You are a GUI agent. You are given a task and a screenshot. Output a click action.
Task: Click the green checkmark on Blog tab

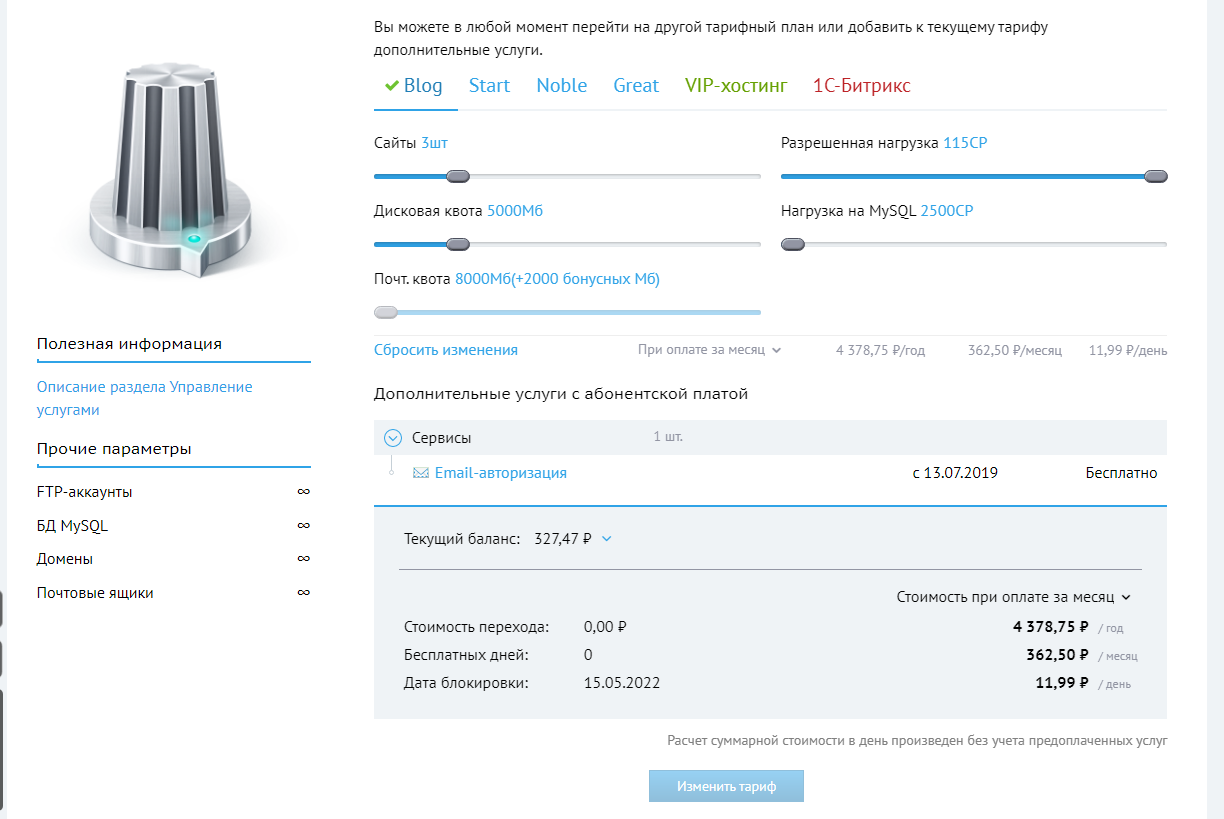pyautogui.click(x=391, y=86)
